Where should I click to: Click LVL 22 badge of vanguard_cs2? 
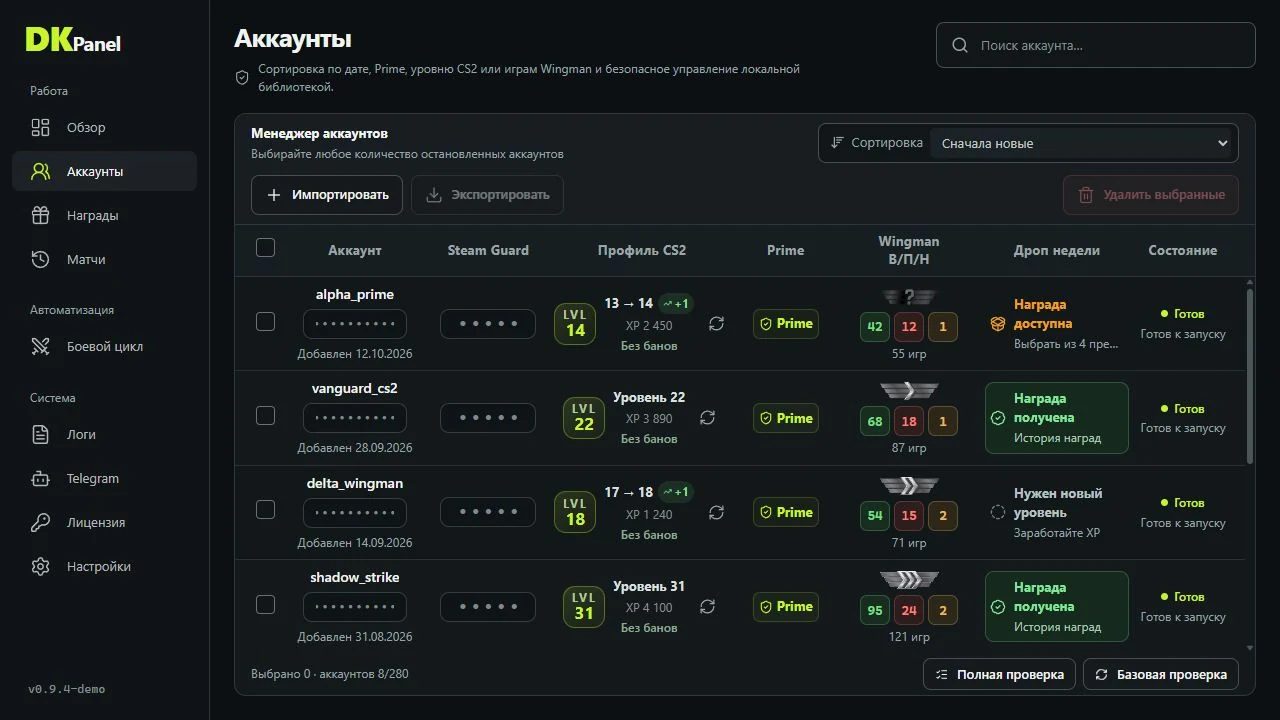584,418
